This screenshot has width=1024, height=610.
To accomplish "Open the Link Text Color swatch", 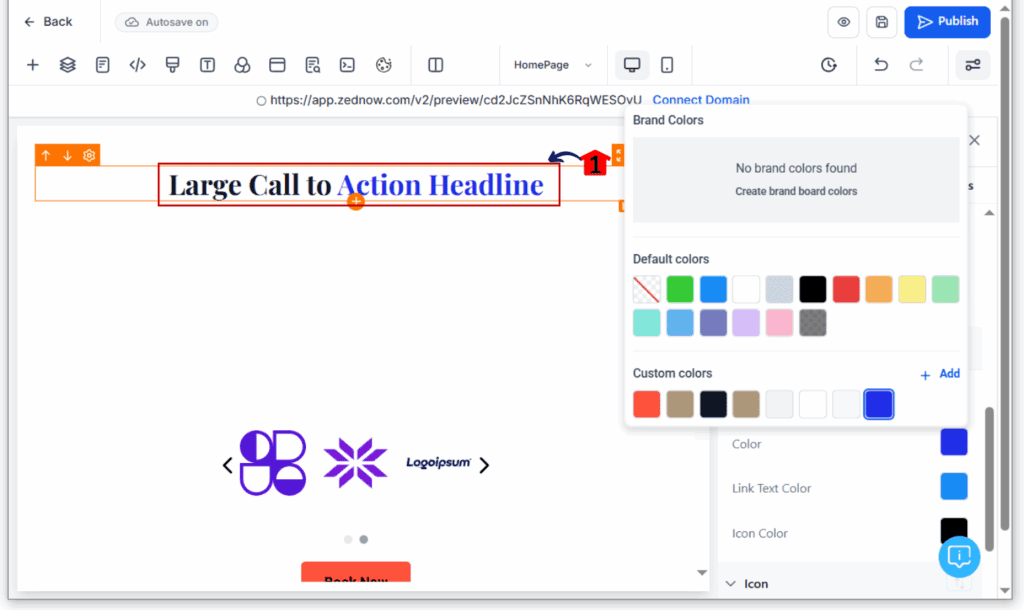I will pyautogui.click(x=953, y=487).
